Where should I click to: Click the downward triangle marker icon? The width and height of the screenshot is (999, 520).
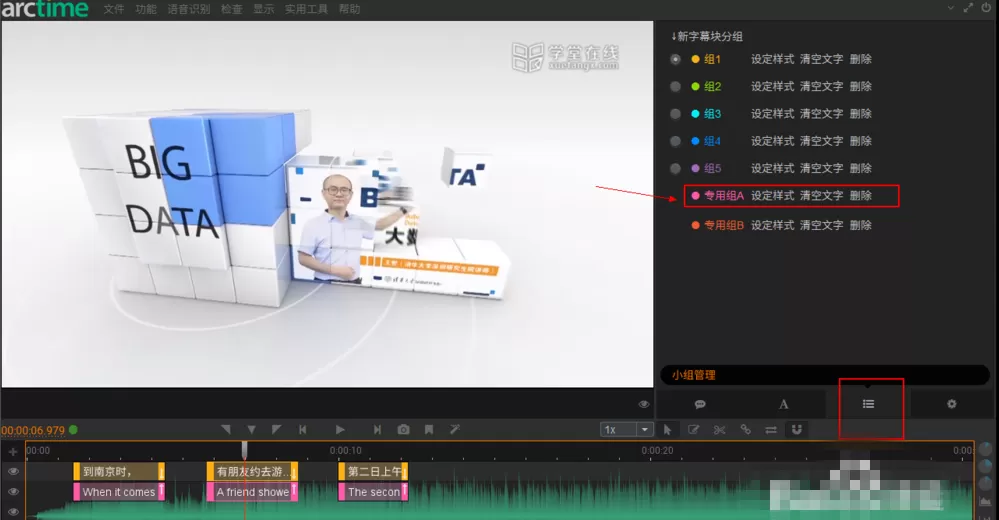252,430
